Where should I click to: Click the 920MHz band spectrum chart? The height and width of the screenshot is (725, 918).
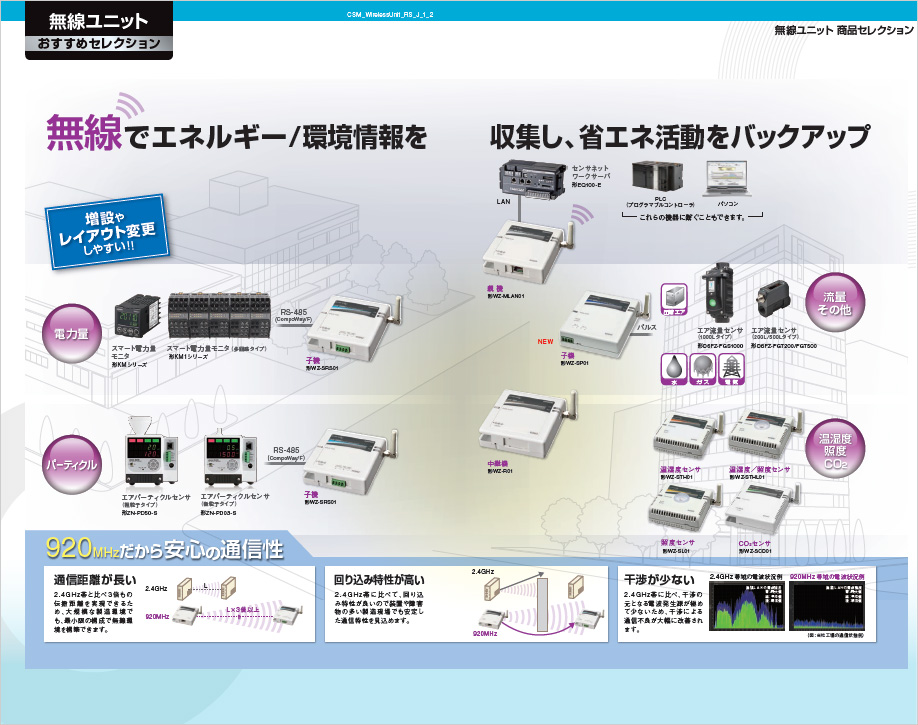pos(827,606)
